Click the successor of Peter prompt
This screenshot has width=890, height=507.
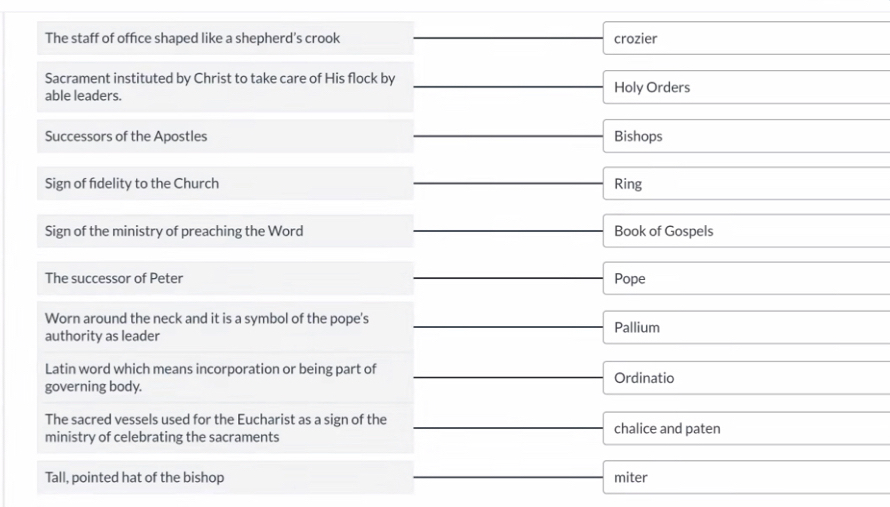(225, 278)
